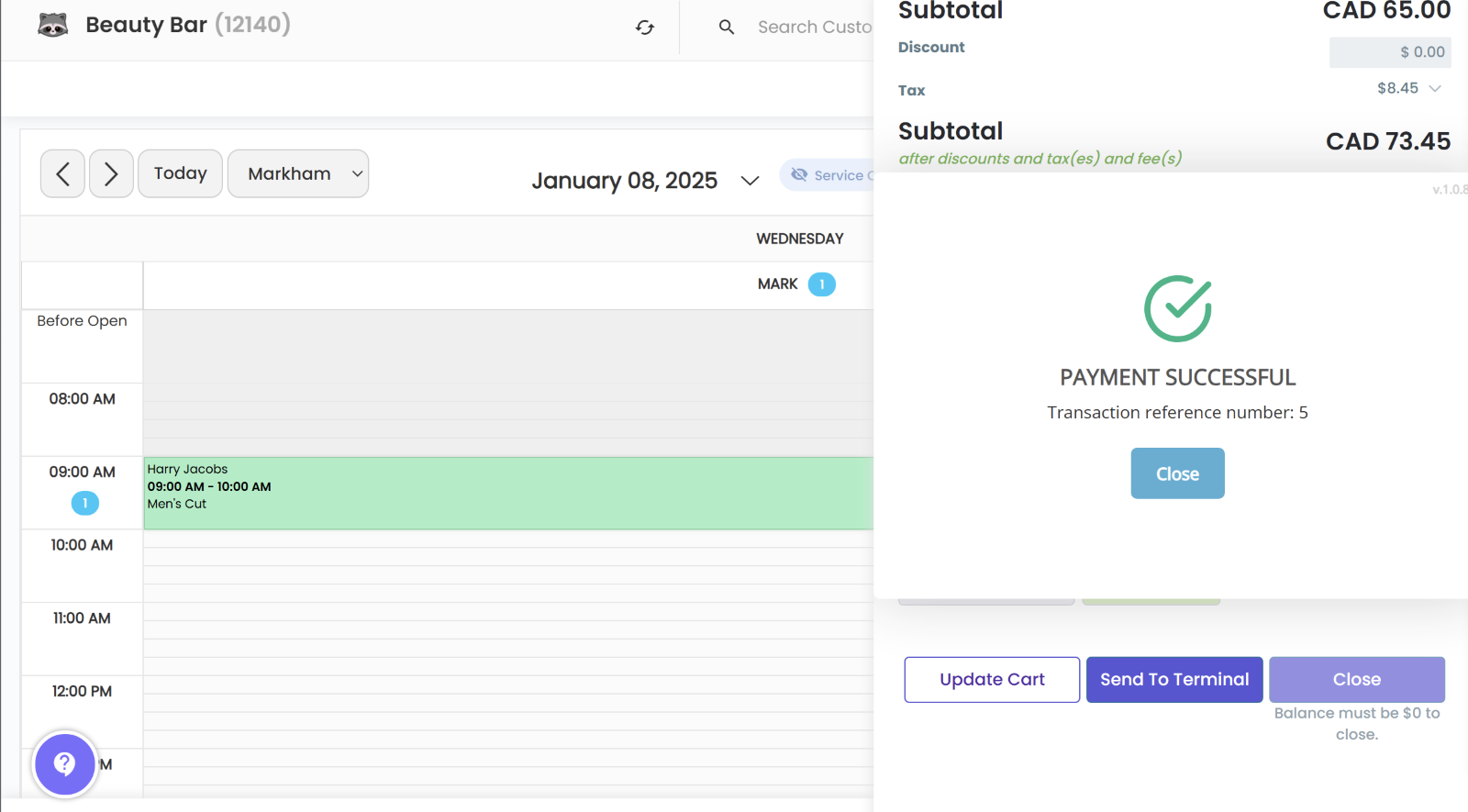The image size is (1468, 812).
Task: Click the Search Customer field
Action: click(x=814, y=28)
